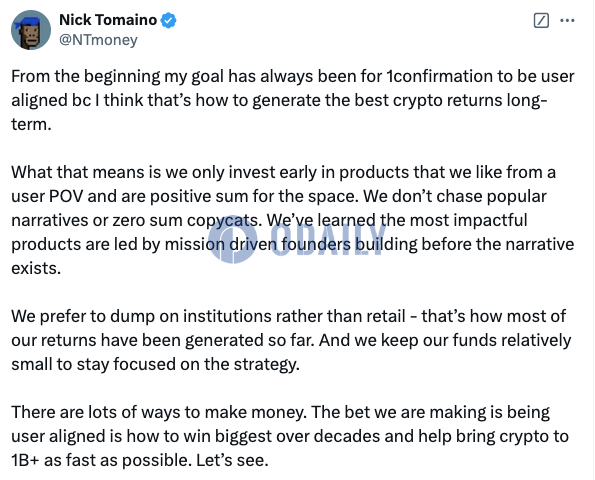Click the paragraph starting 'What that means'

pyautogui.click(x=292, y=220)
